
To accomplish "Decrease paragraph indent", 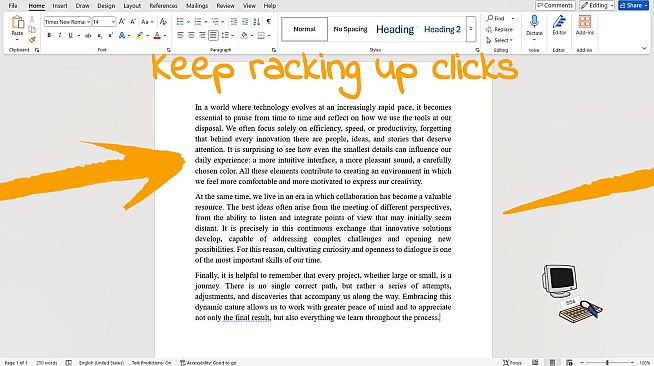I will [x=234, y=22].
